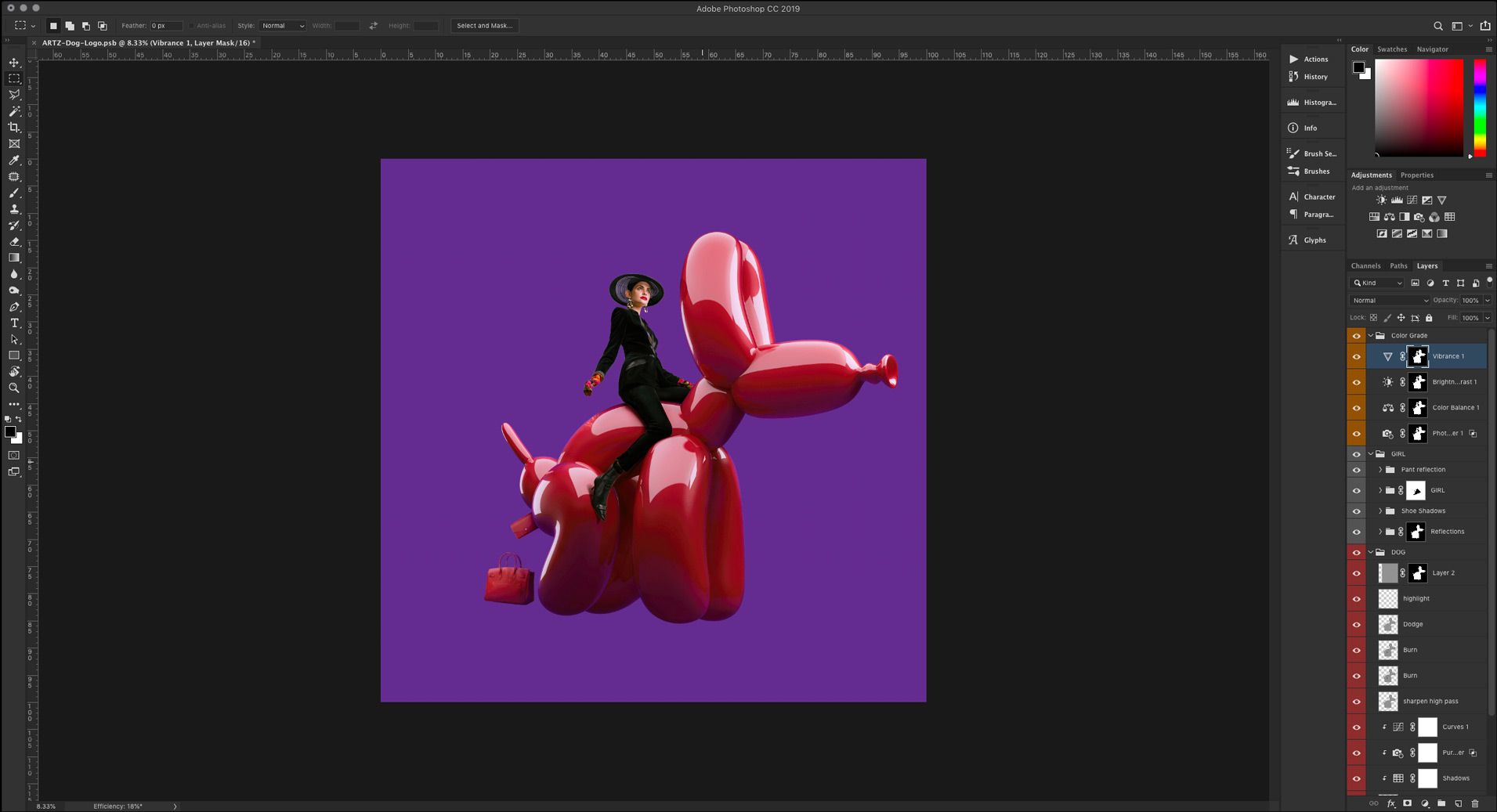The image size is (1497, 812).
Task: Select the Crop tool
Action: pyautogui.click(x=14, y=128)
